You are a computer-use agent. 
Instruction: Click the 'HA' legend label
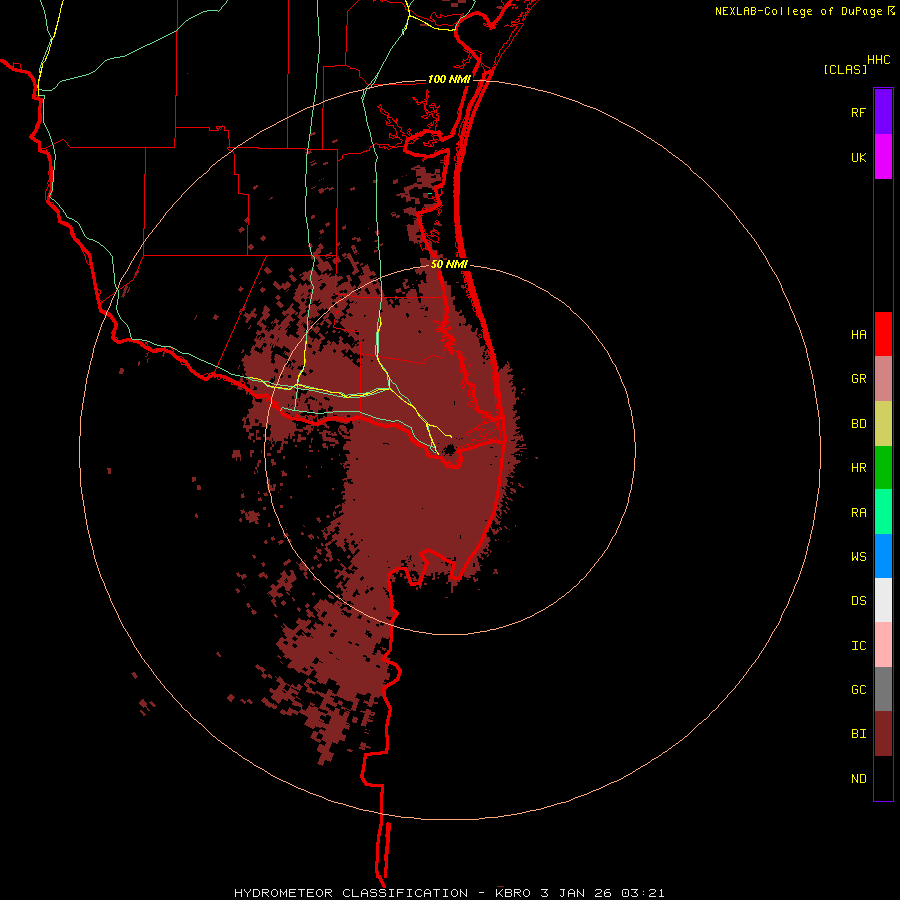coord(858,334)
